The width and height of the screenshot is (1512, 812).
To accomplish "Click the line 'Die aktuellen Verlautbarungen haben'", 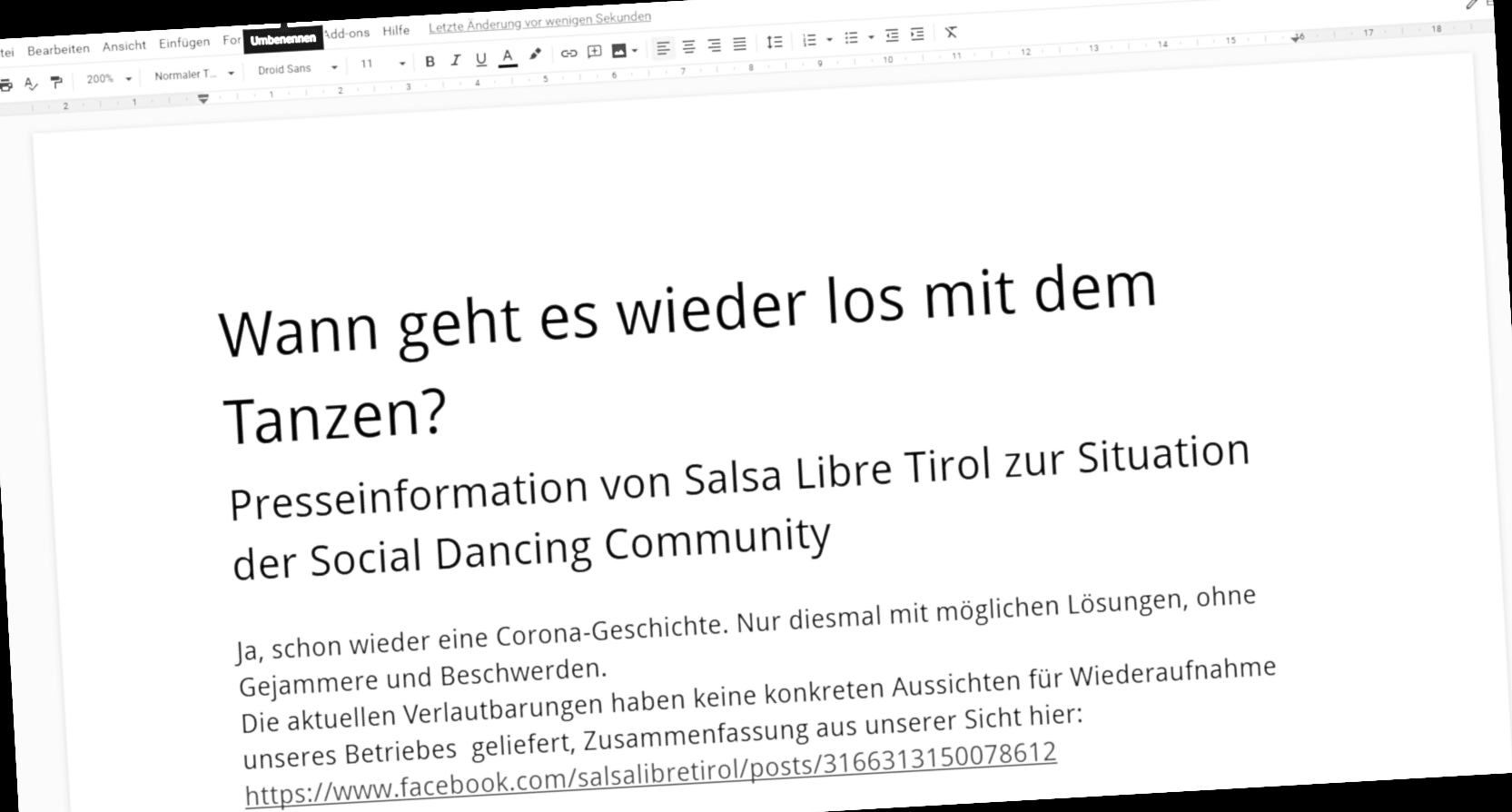I will [758, 695].
